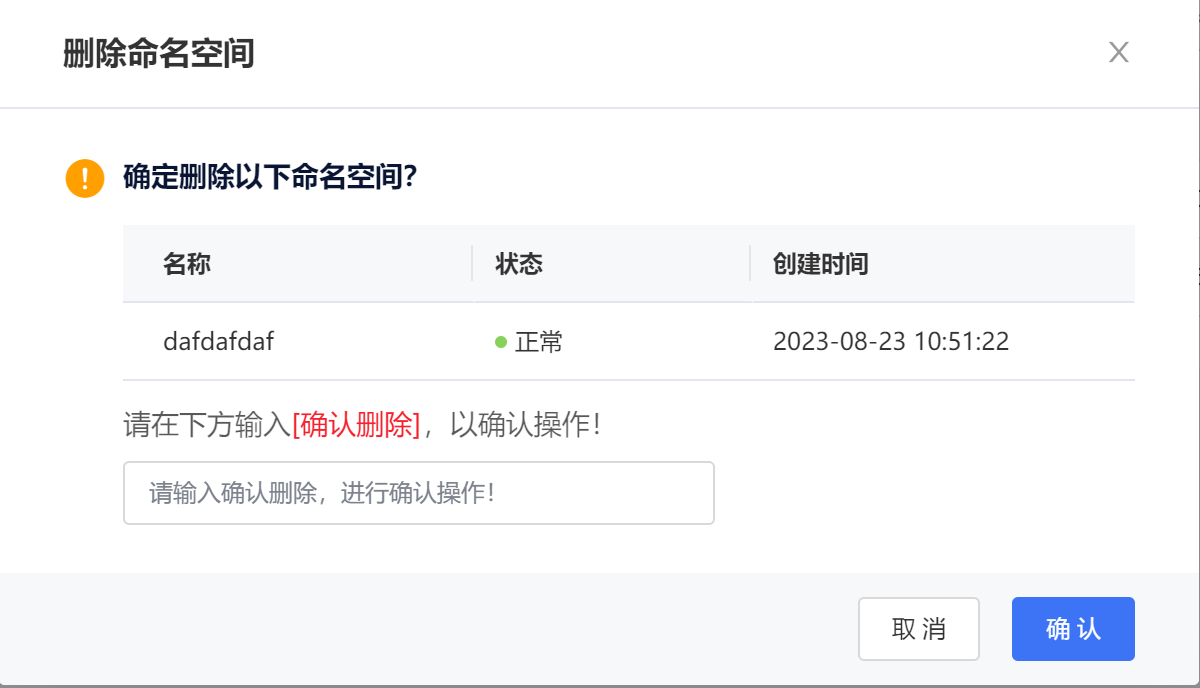Click the divider between 名称 and 状态 headers
This screenshot has height=688, width=1200.
(472, 264)
